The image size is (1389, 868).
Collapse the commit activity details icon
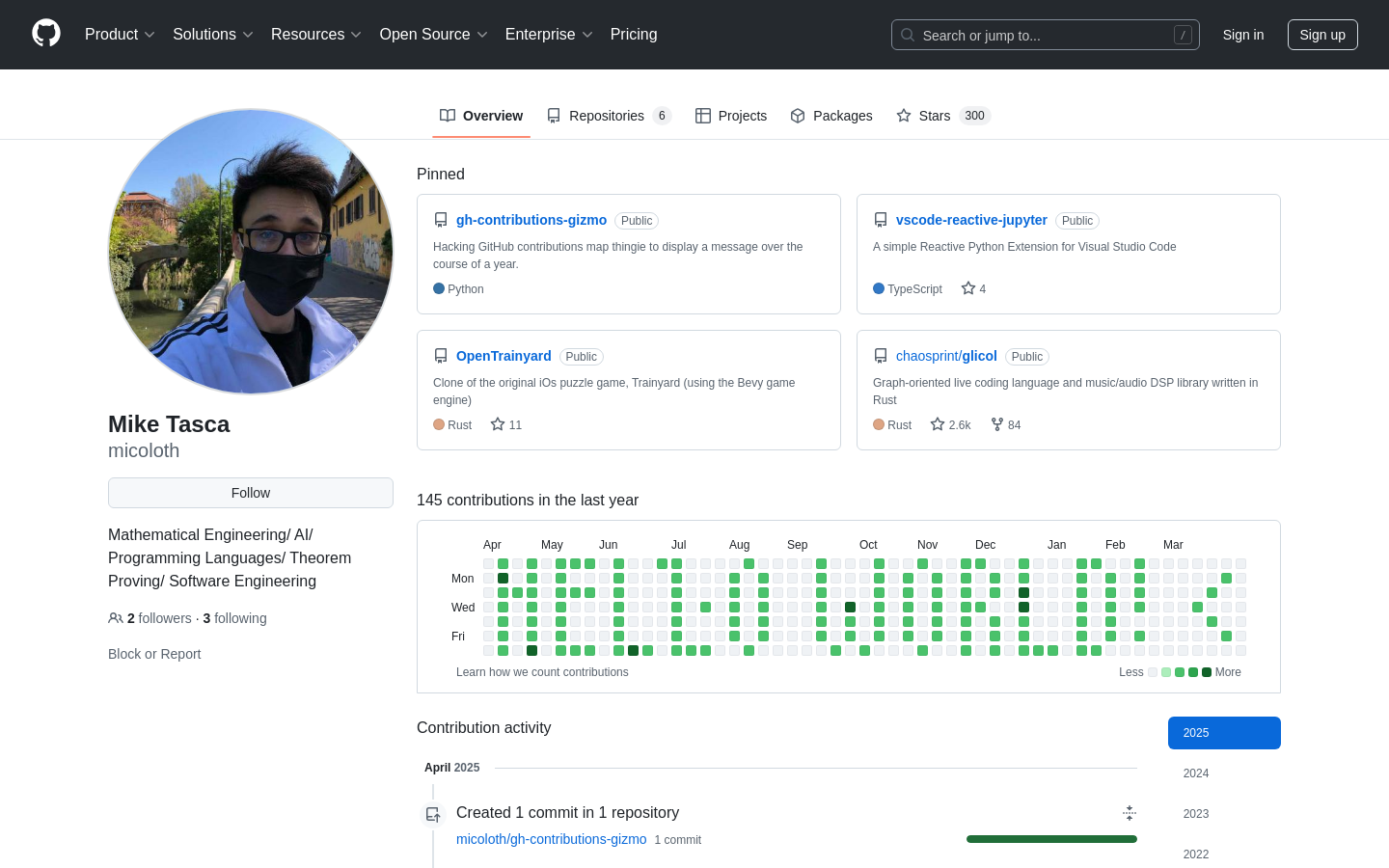tap(1130, 813)
